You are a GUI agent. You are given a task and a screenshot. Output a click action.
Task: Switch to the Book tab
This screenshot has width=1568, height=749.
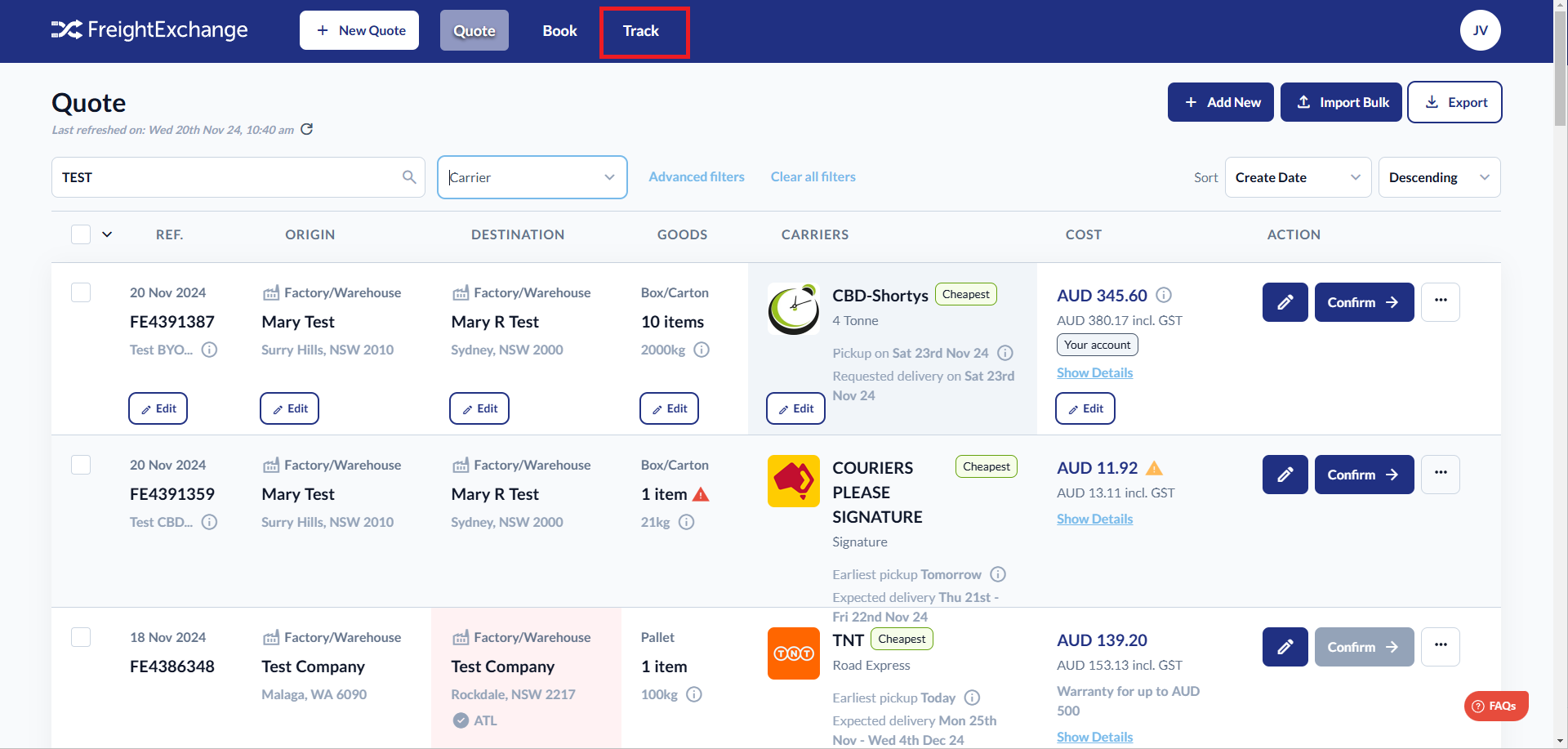tap(560, 30)
